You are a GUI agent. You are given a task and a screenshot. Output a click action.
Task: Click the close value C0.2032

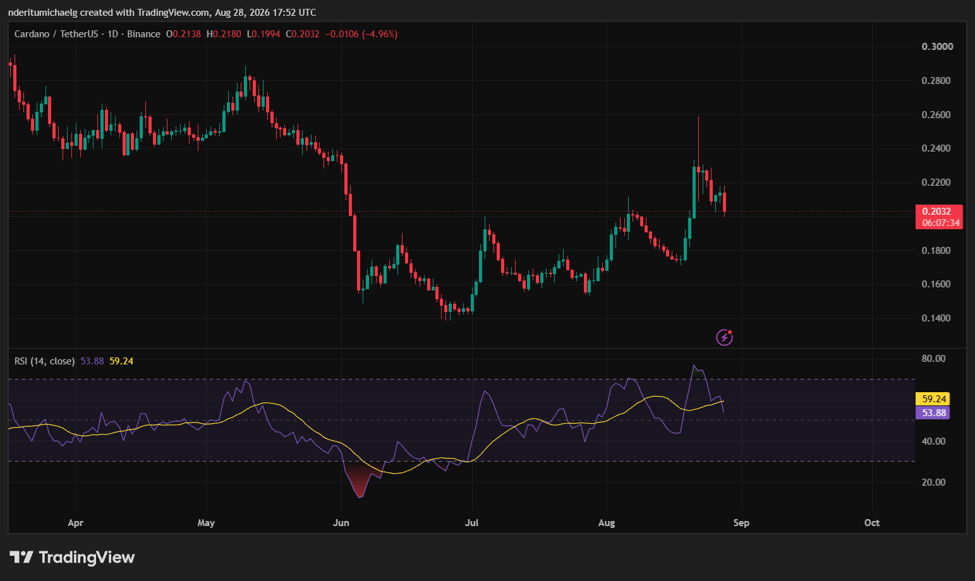[303, 34]
